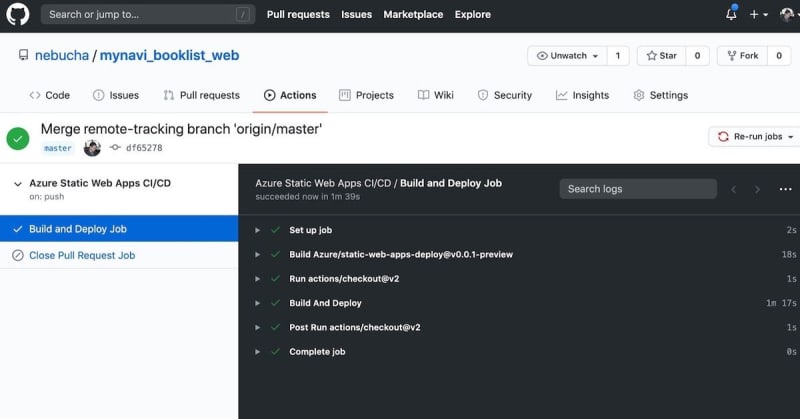The height and width of the screenshot is (419, 800).
Task: Switch to the Projects tab
Action: click(x=366, y=95)
